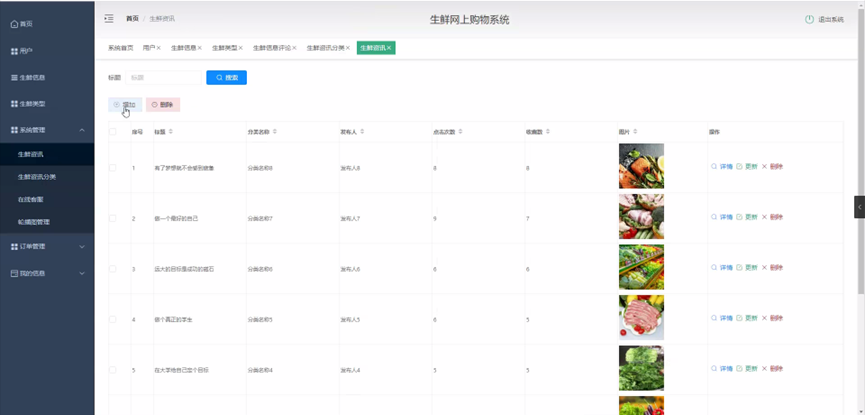Click the sort arrows on the 标题 column
The width and height of the screenshot is (865, 415).
coord(170,132)
